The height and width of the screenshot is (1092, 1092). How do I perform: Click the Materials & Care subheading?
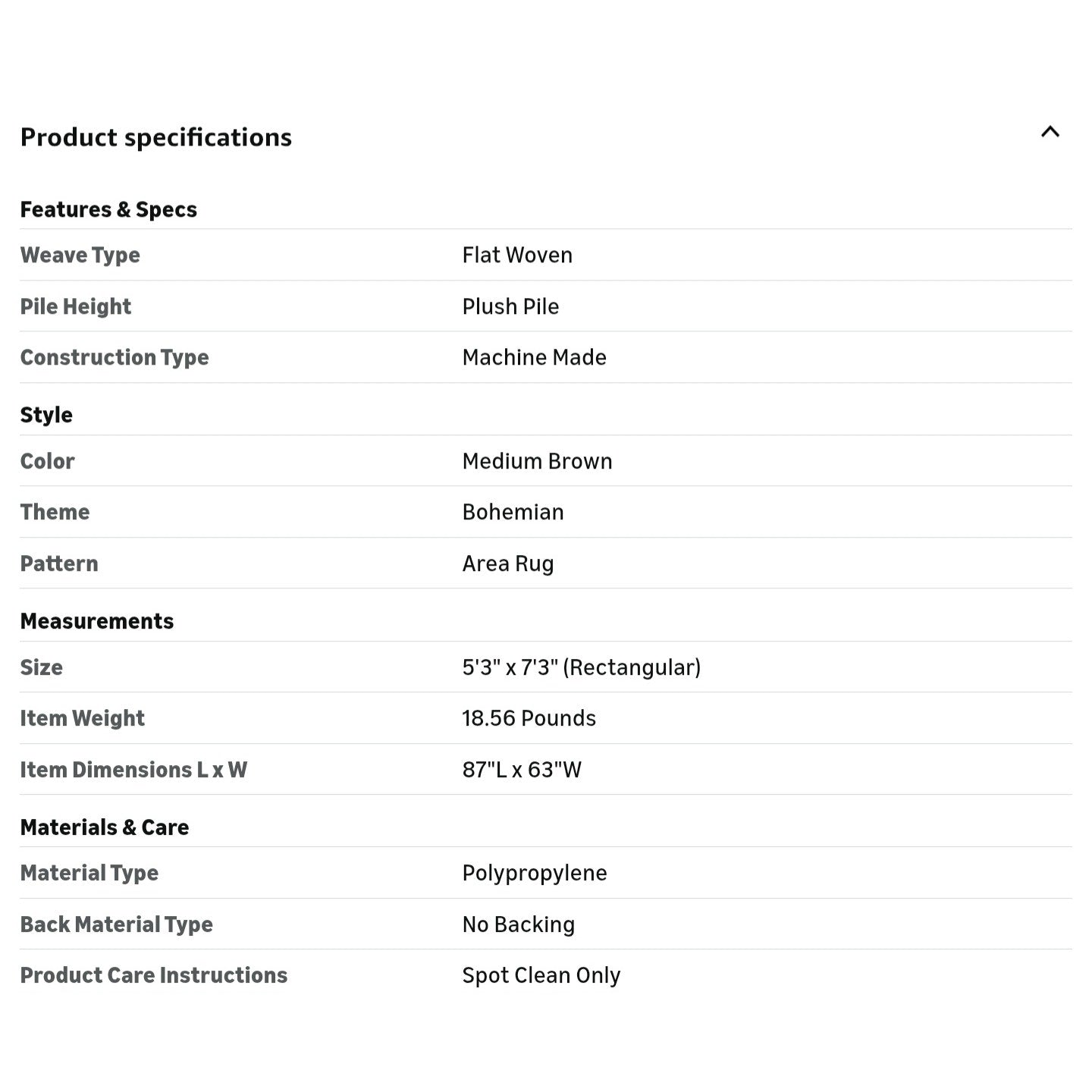point(105,827)
